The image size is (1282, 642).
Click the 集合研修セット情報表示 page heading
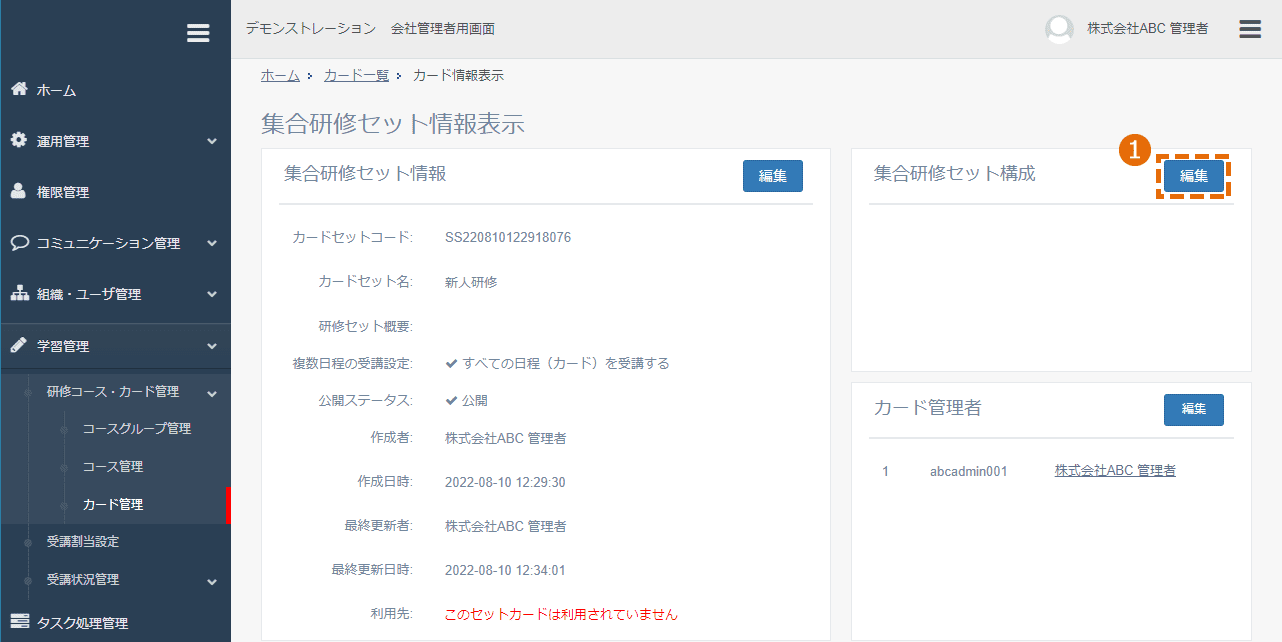(393, 124)
